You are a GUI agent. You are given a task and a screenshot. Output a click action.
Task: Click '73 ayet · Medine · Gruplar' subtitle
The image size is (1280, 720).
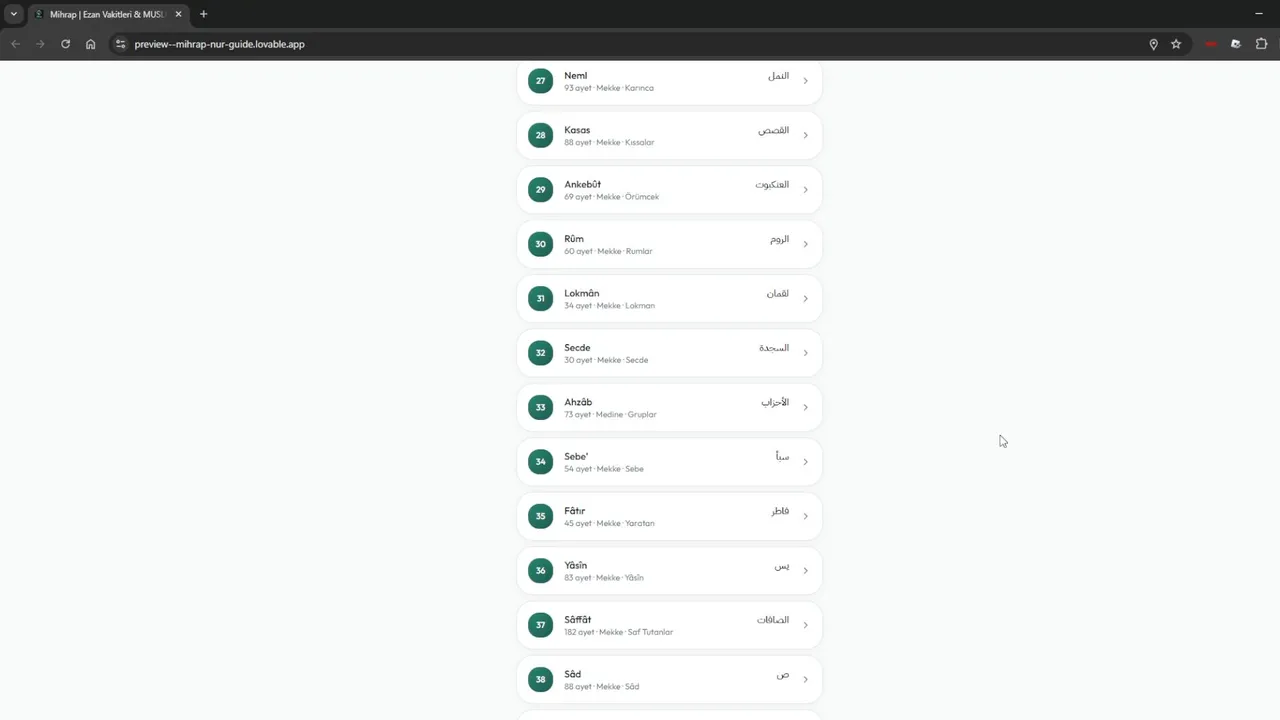point(610,415)
